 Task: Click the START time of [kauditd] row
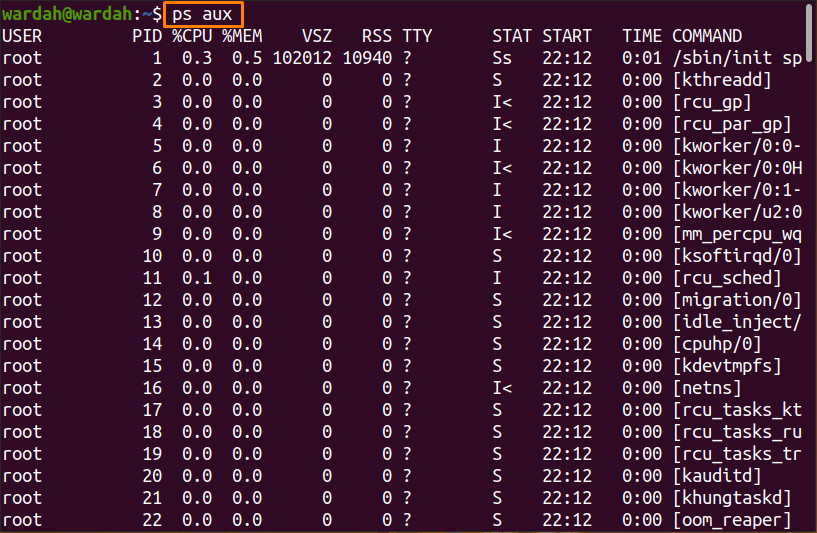(x=567, y=476)
